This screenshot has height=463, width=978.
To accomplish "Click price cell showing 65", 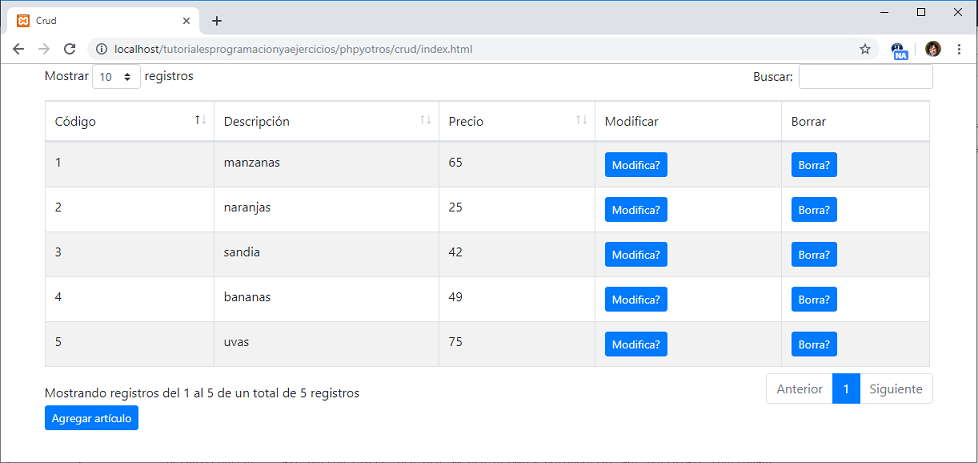I will 517,164.
